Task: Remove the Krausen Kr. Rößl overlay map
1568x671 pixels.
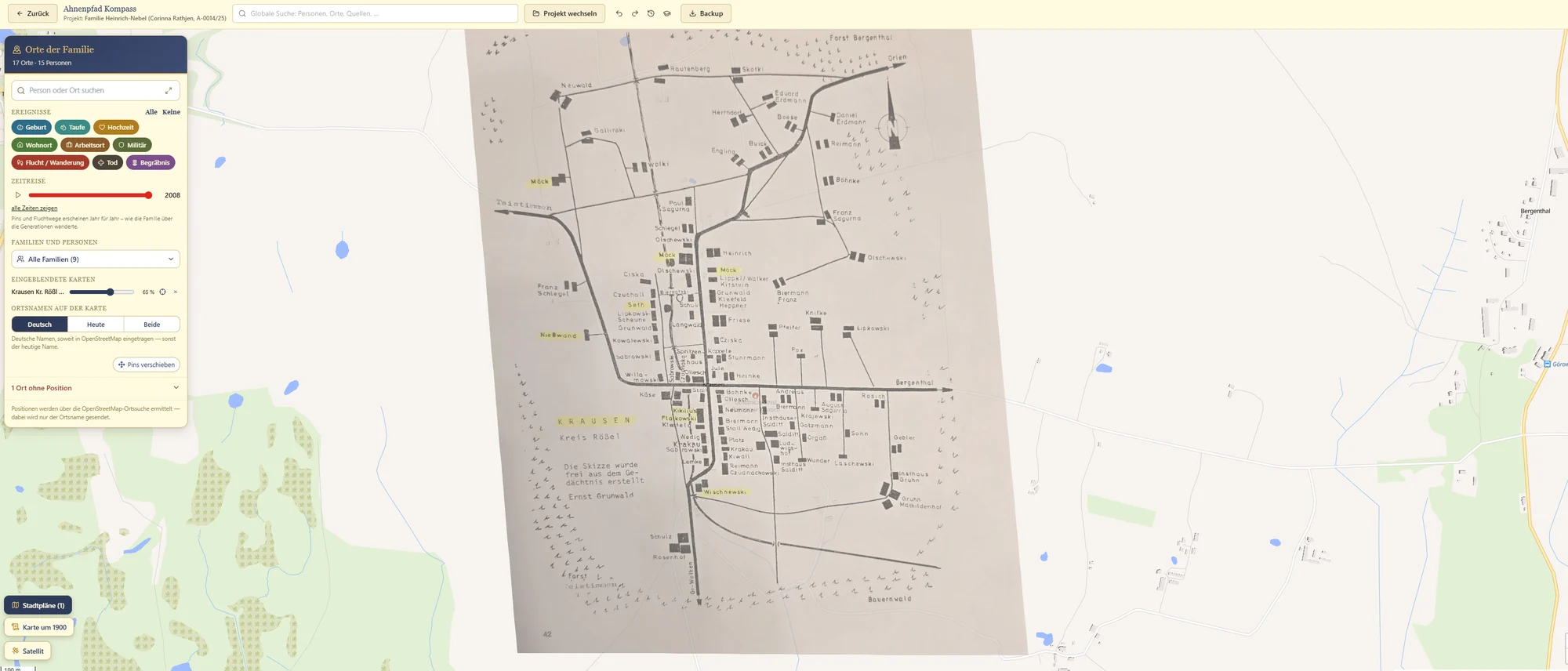Action: click(x=176, y=292)
